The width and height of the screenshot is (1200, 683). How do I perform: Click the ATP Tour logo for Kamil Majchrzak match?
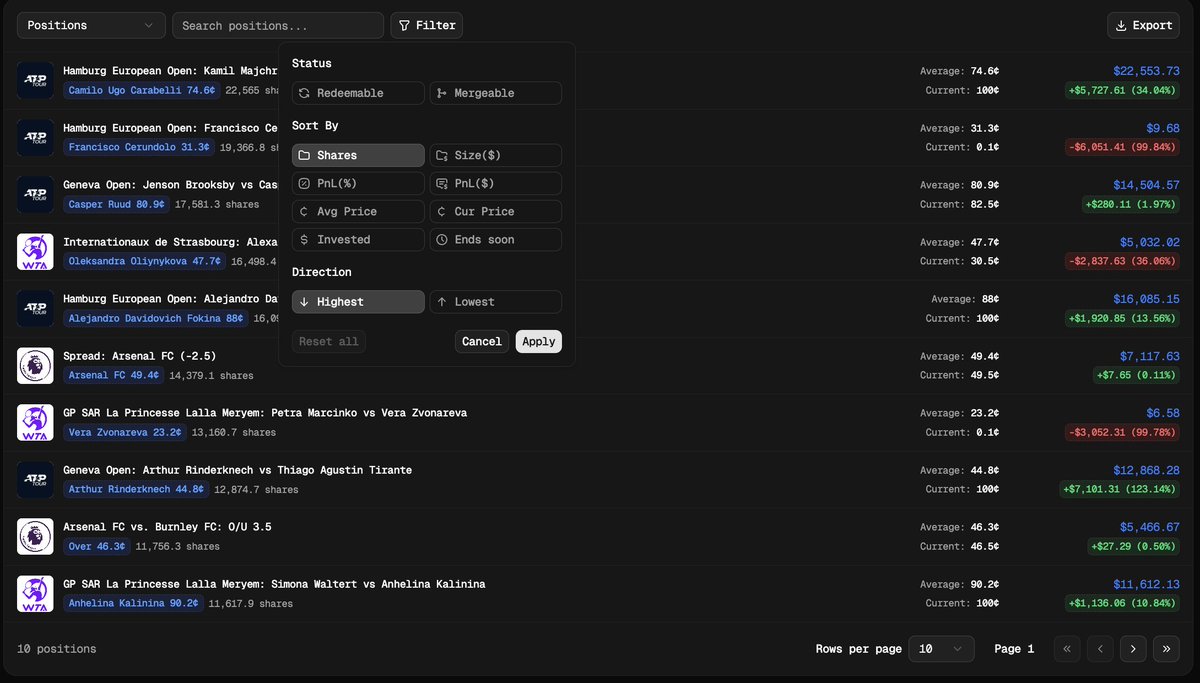pos(35,80)
